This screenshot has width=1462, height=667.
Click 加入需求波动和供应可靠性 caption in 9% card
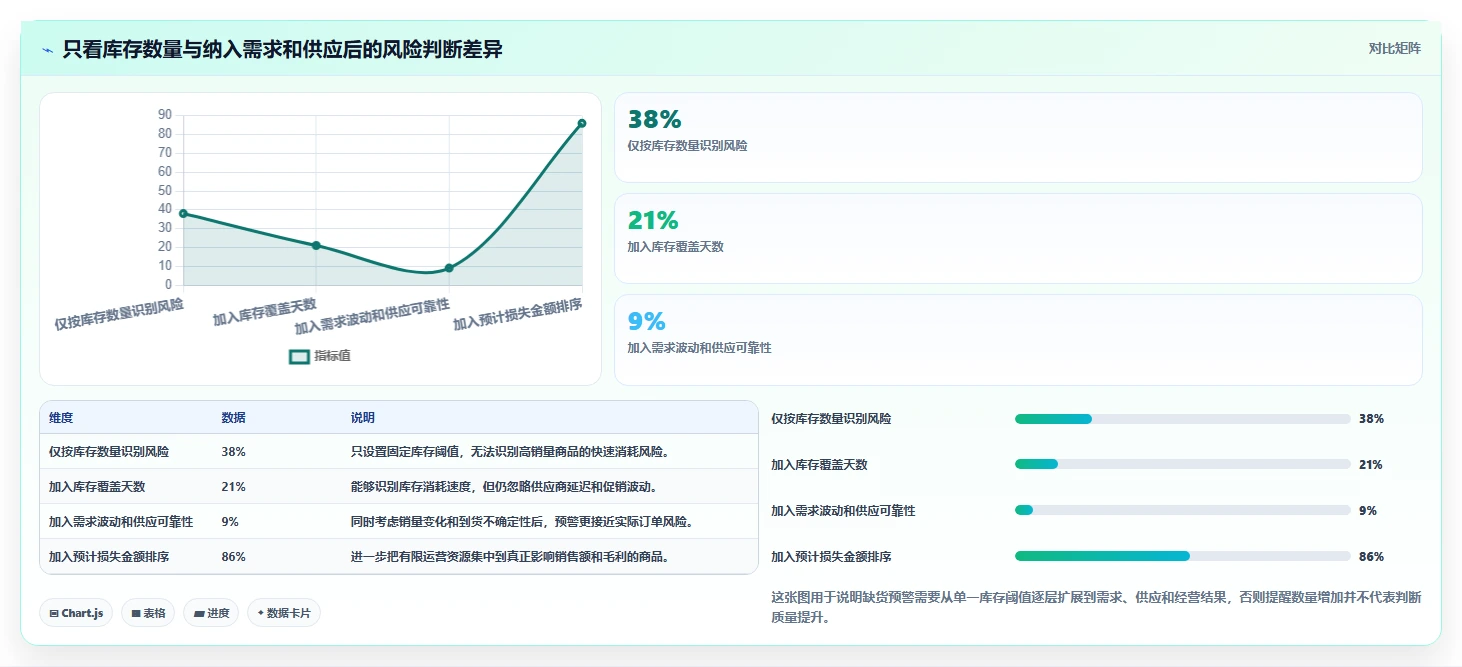(699, 348)
